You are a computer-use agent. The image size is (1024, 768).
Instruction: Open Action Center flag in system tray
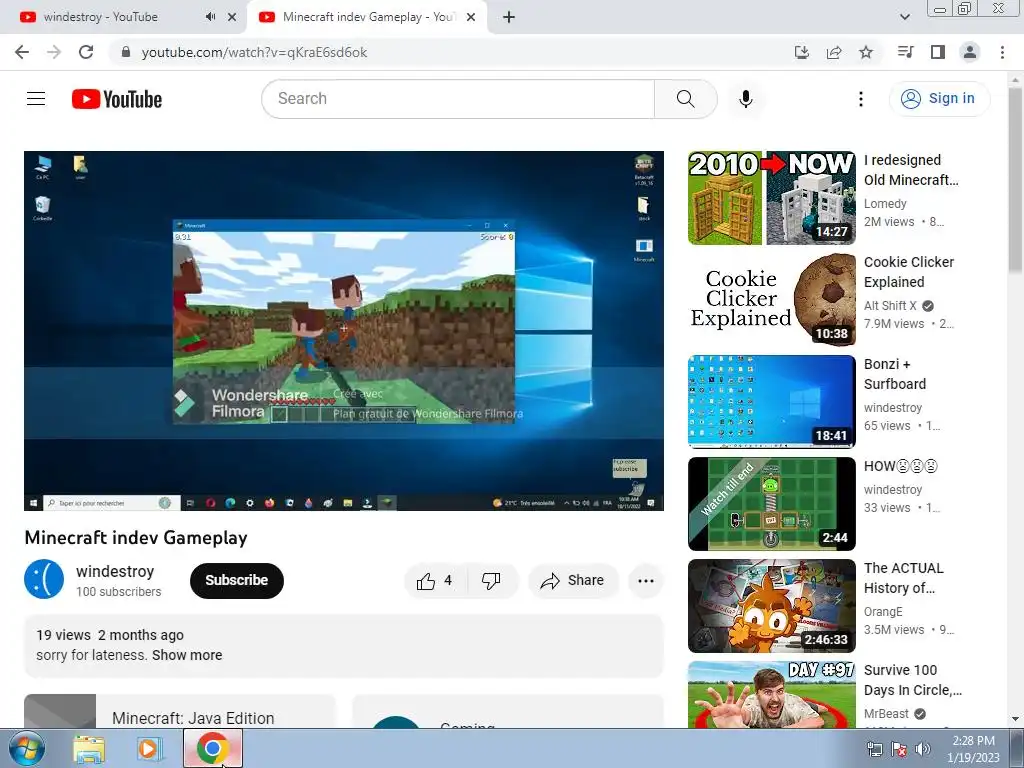[899, 749]
